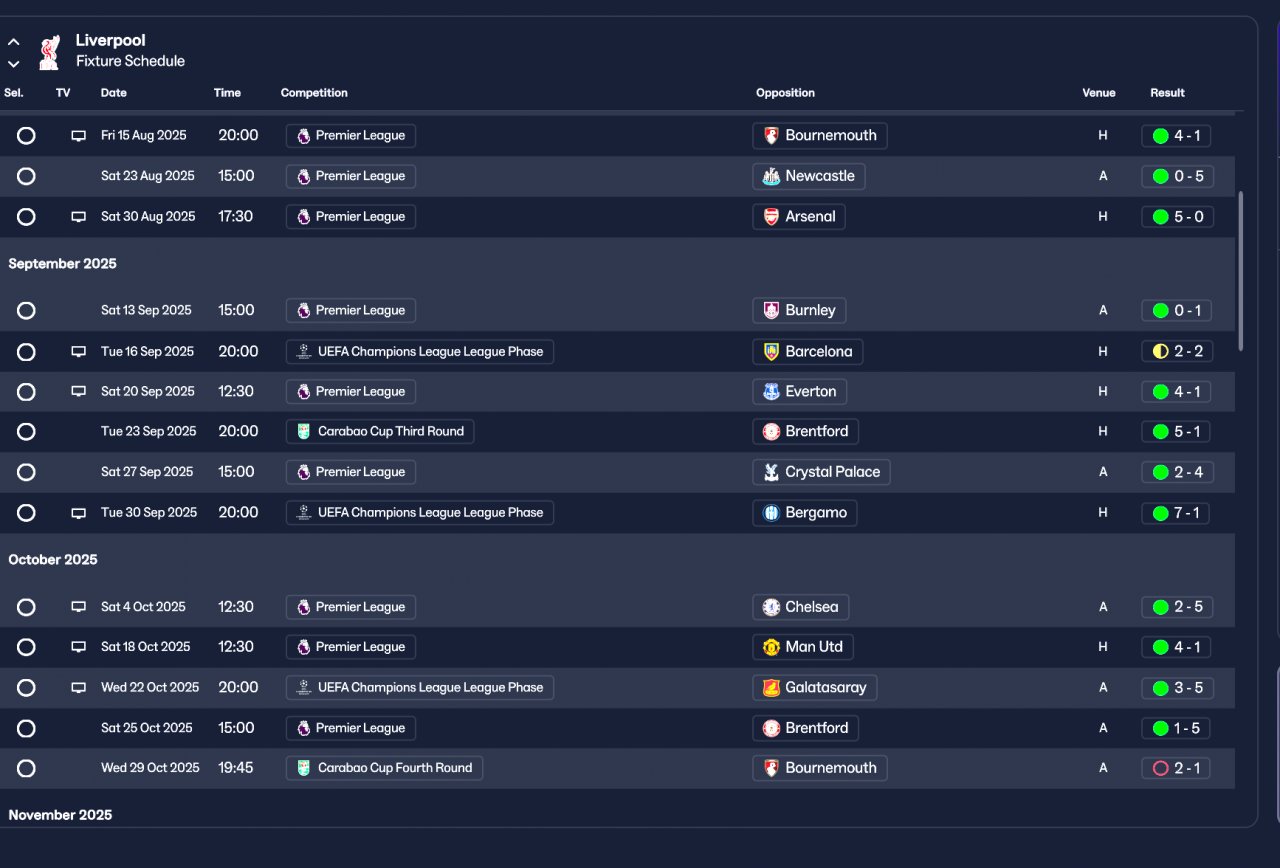
Task: Select the Newcastle fixture radio button
Action: click(x=26, y=176)
